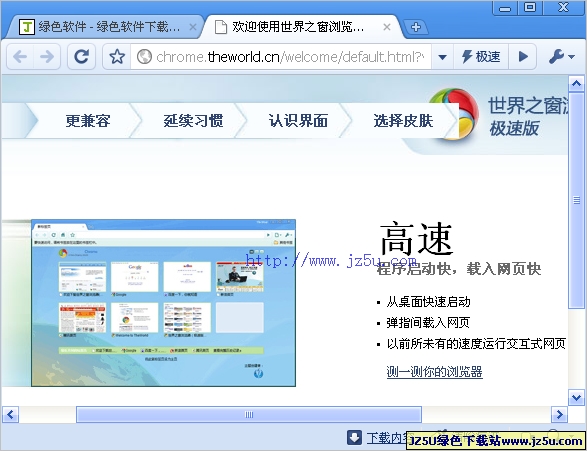The image size is (587, 451).
Task: Click the globe icon in the address bar
Action: [144, 57]
